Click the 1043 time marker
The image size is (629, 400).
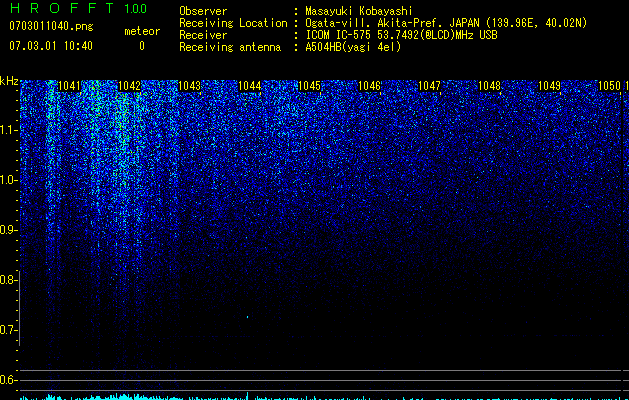coord(189,86)
